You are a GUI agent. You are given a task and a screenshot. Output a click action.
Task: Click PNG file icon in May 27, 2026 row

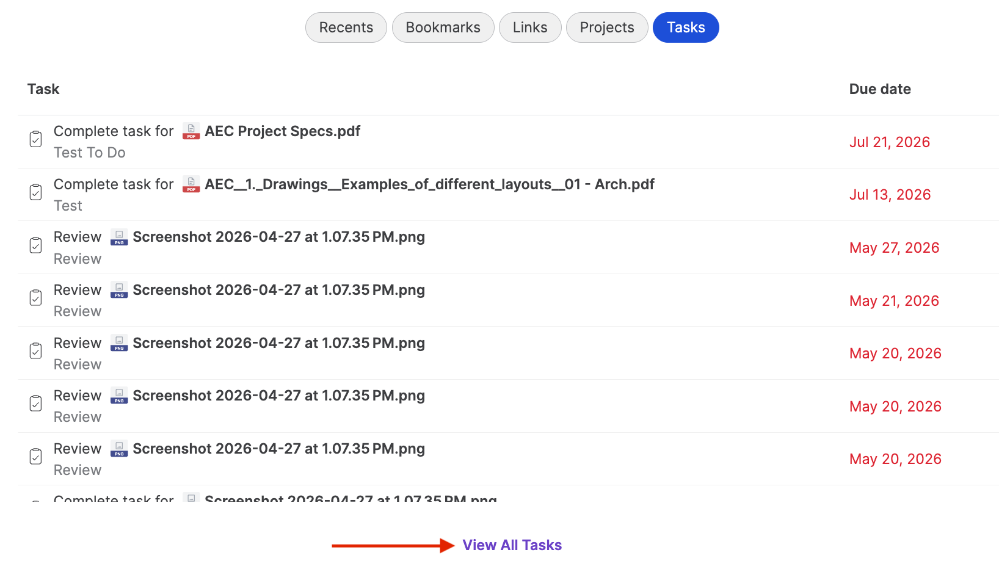point(119,236)
